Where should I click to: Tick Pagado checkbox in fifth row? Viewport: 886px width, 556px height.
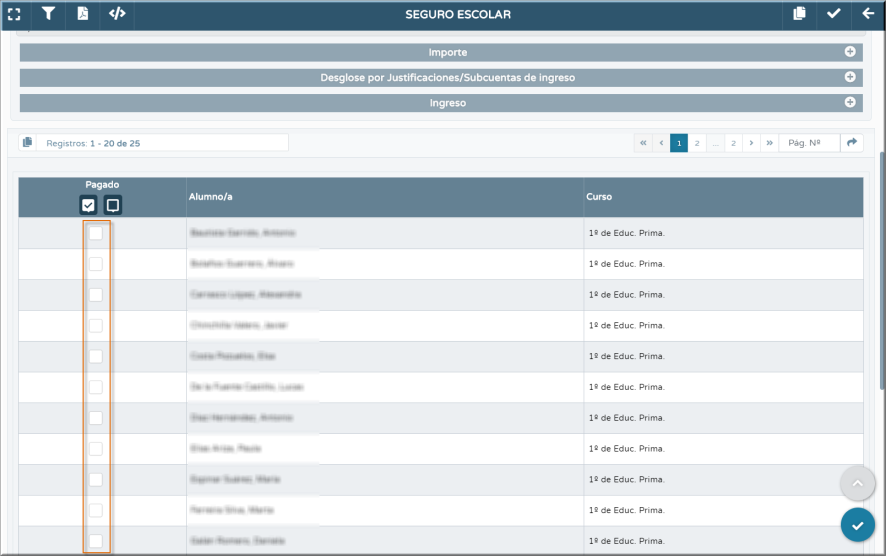96,356
